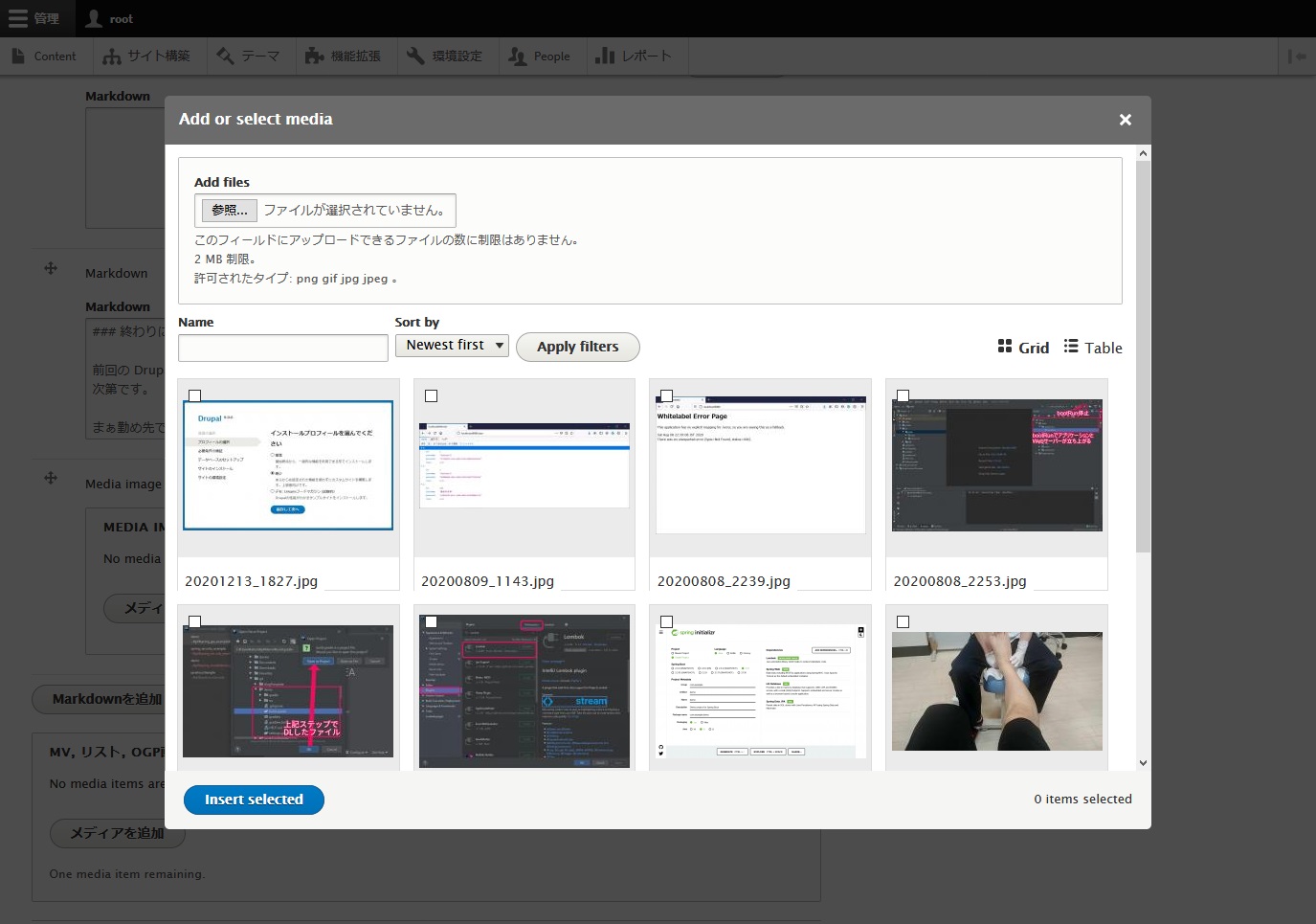Open the Sort by Newest first dropdown
Screen dimensions: 1316x924
[x=452, y=346]
